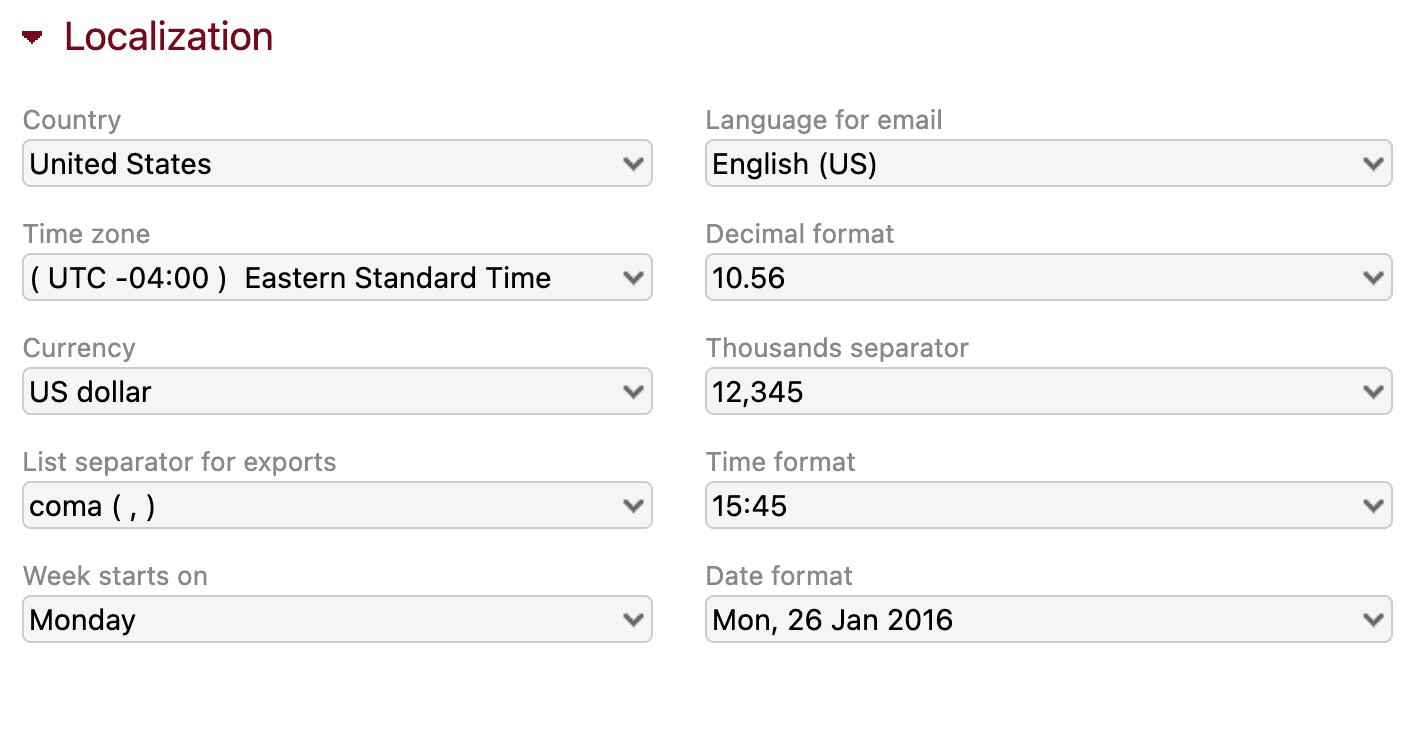
Task: Click chevron arrow on Time format field
Action: (x=1374, y=505)
